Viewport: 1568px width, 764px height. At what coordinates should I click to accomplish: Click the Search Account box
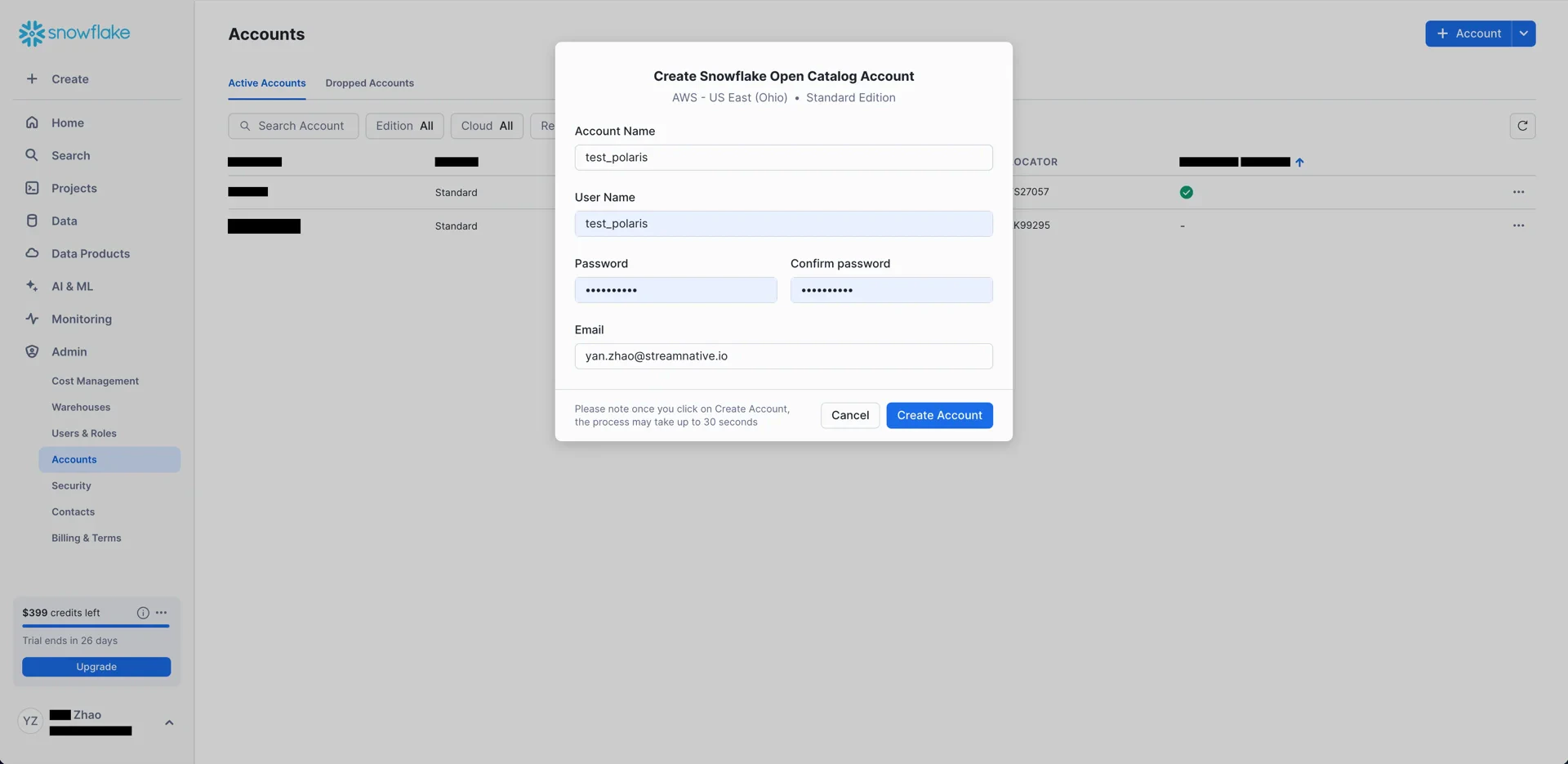point(293,126)
